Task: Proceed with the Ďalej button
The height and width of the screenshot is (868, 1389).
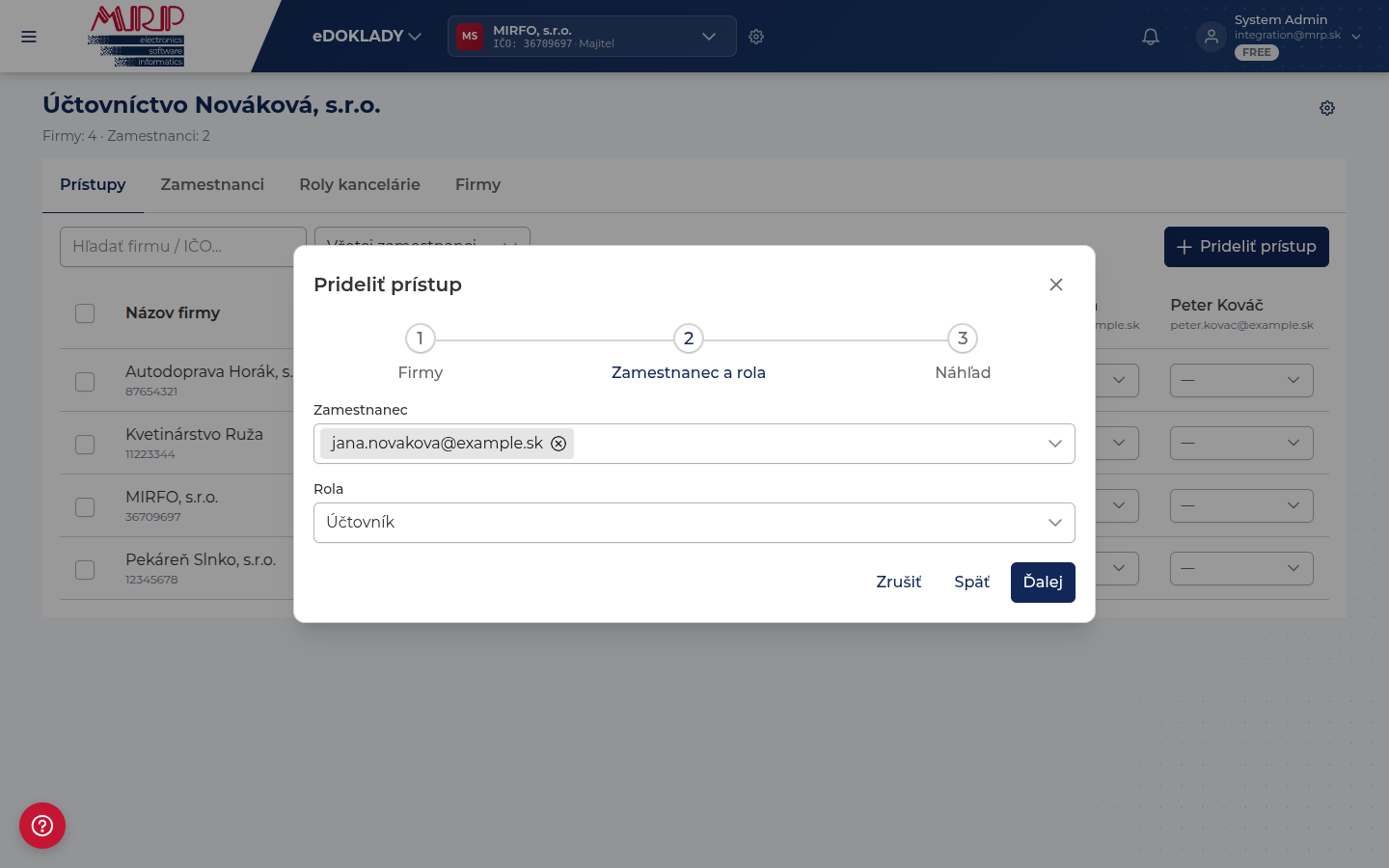Action: click(1043, 583)
